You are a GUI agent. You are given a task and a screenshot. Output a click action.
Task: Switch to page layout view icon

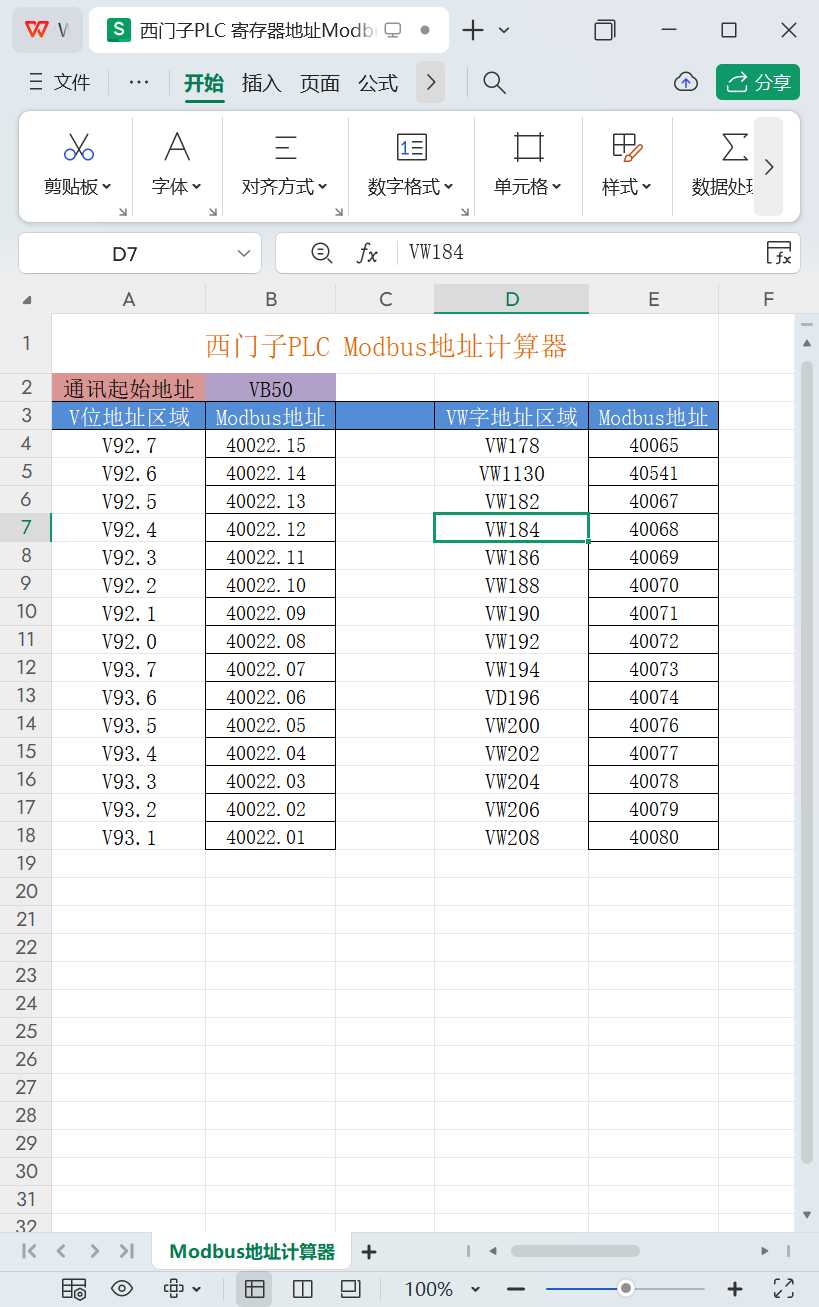[350, 1288]
